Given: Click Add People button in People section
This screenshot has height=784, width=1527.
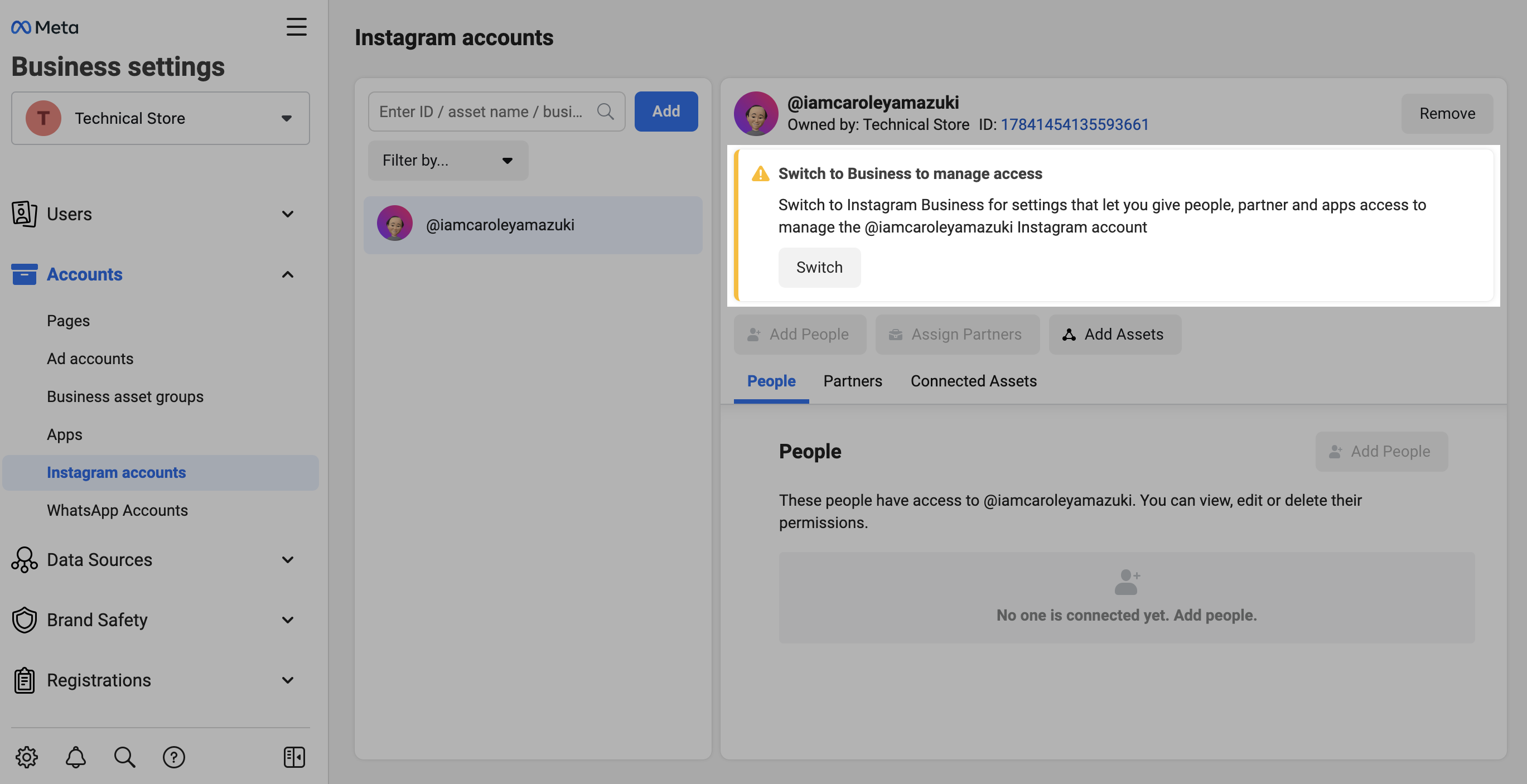Looking at the screenshot, I should (1381, 452).
